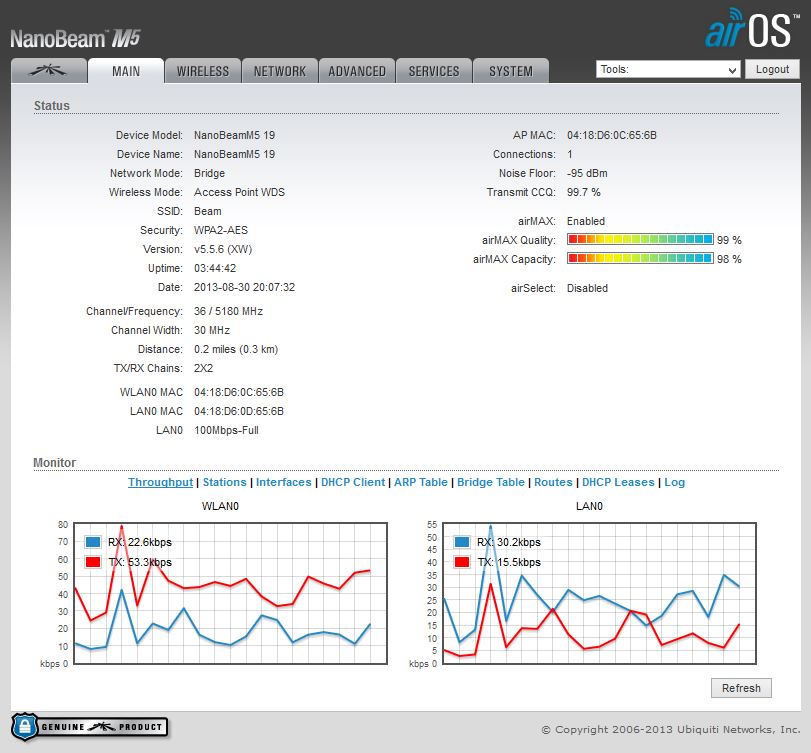Viewport: 811px width, 753px height.
Task: Click the Monitor section heading
Action: (x=55, y=462)
